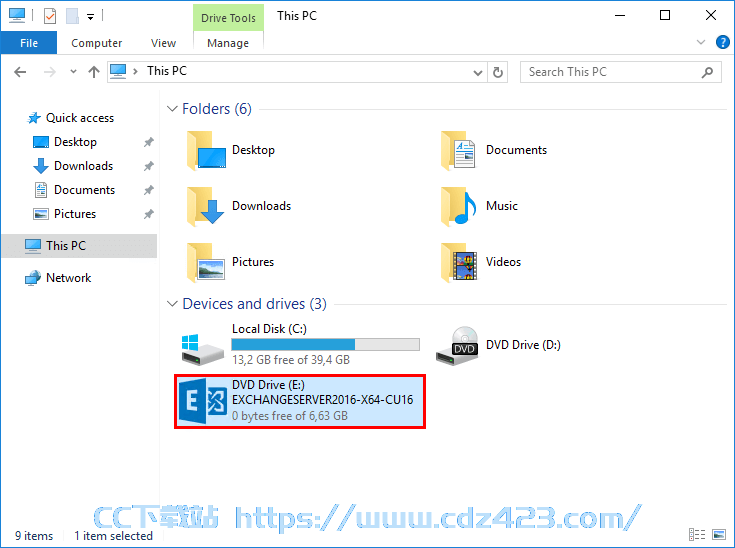This screenshot has height=548, width=735.
Task: Collapse the Folders (6) group chevron
Action: [172, 109]
